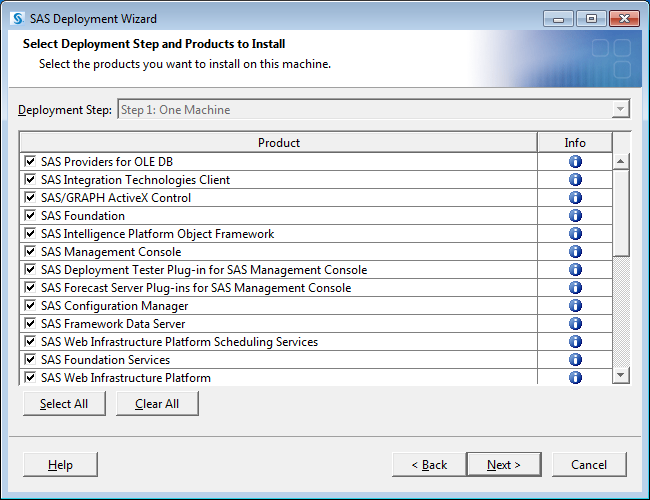Maximize the SAS Deployment Wizard window
The image size is (650, 500).
pos(592,19)
